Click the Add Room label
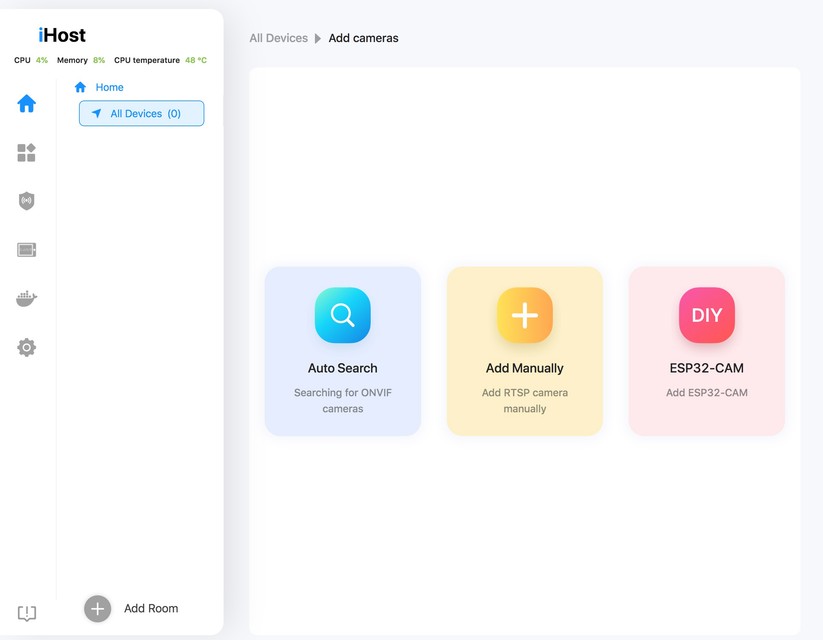 click(x=150, y=608)
